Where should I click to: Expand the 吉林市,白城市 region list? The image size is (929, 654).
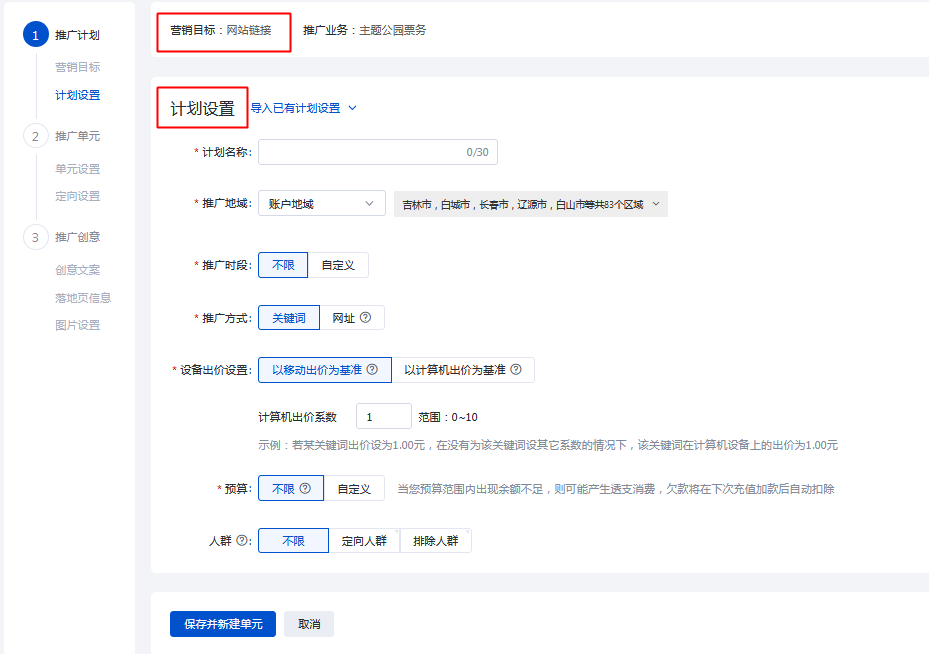coord(531,204)
